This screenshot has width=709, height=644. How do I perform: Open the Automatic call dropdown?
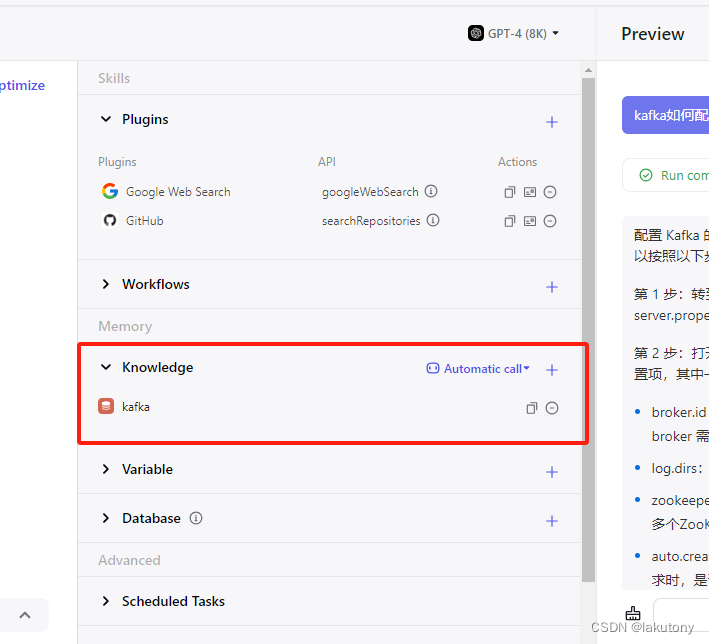point(478,369)
